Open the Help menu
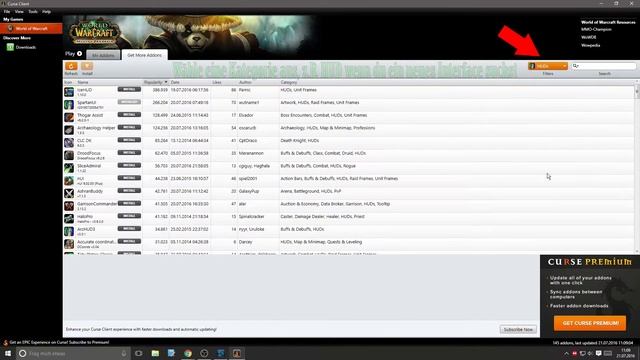The height and width of the screenshot is (360, 640). click(x=47, y=11)
